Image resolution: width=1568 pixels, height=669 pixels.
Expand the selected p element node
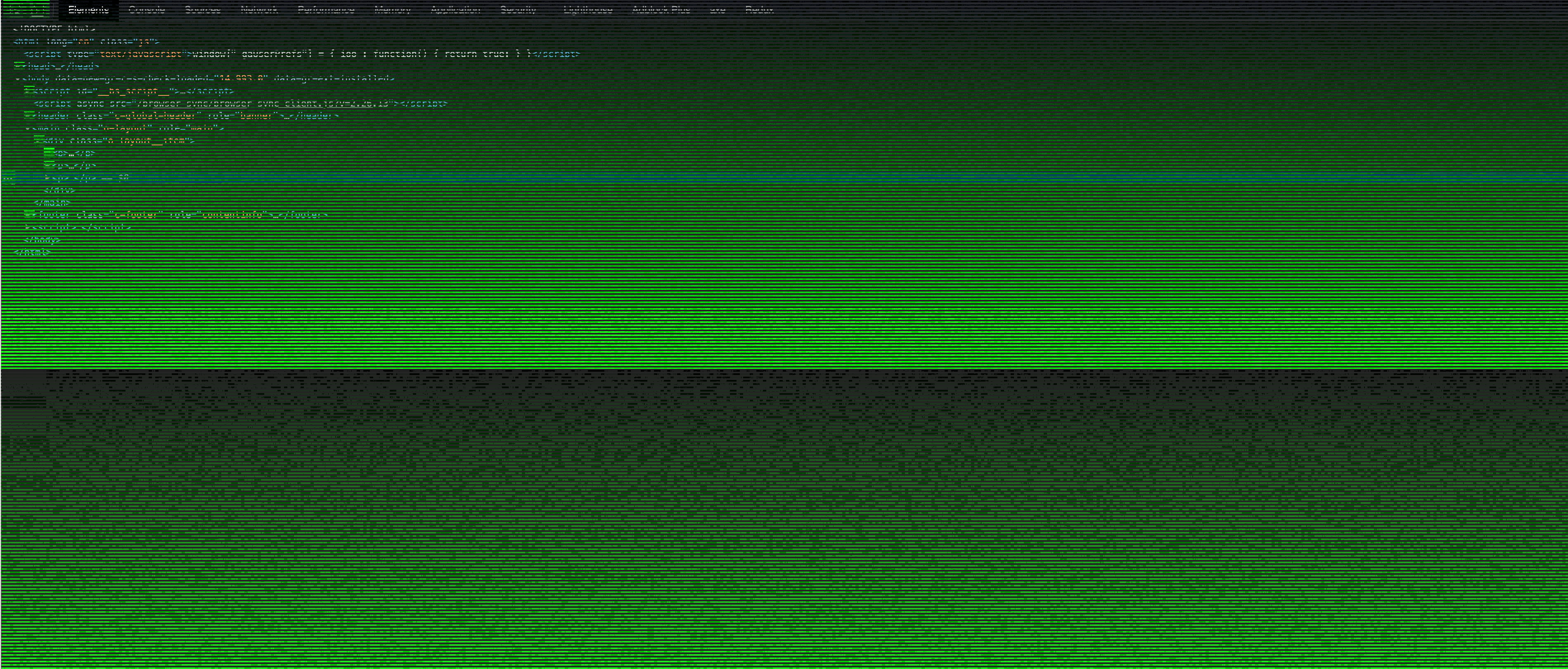click(48, 178)
